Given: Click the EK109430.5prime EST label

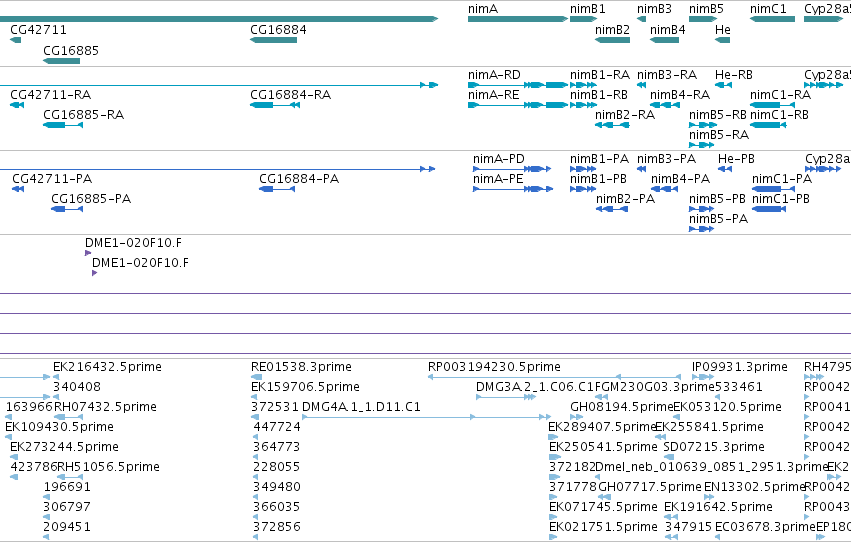Looking at the screenshot, I should tap(59, 427).
